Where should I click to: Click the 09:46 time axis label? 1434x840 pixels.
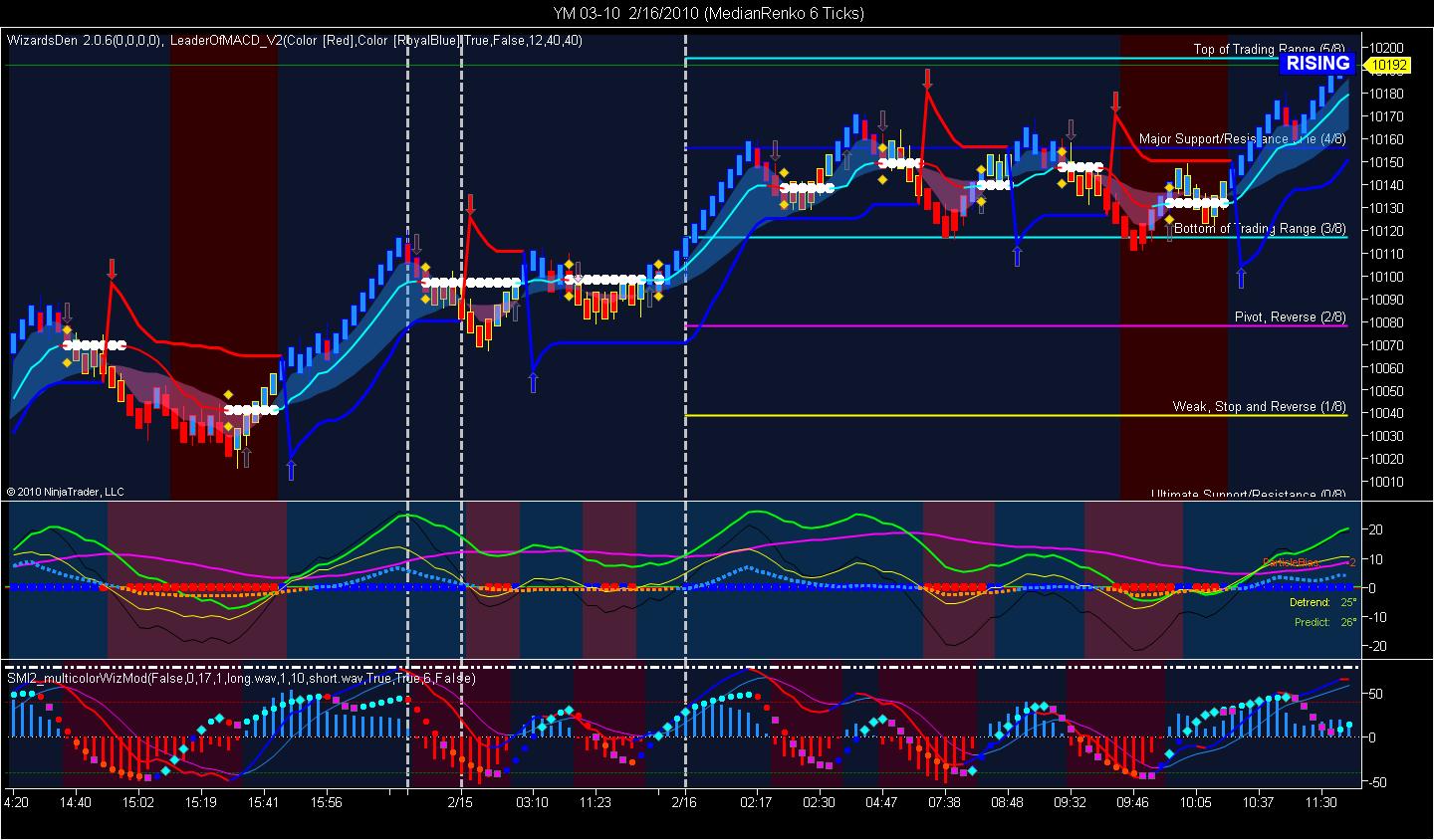pyautogui.click(x=1132, y=802)
